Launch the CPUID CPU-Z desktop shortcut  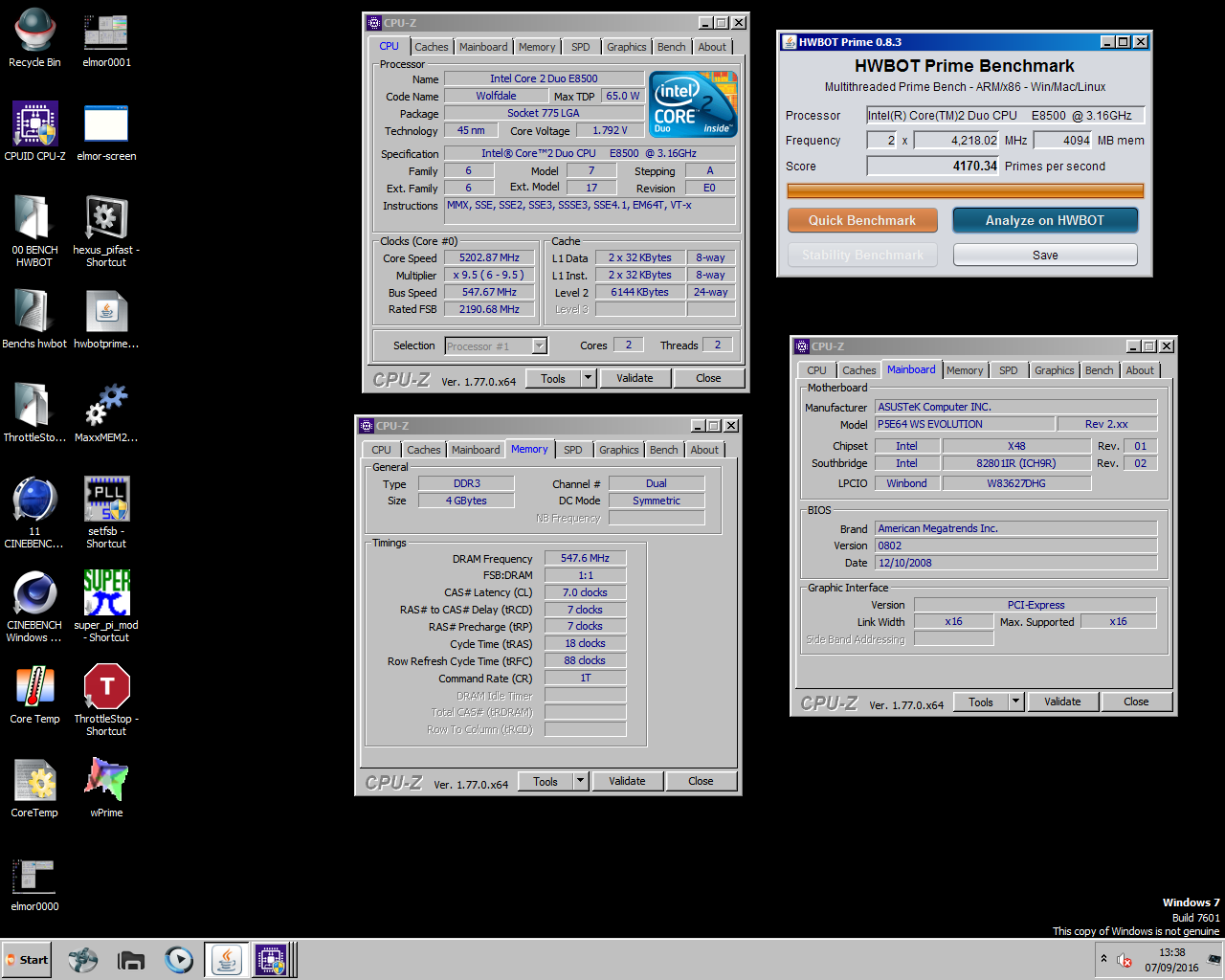pos(34,132)
